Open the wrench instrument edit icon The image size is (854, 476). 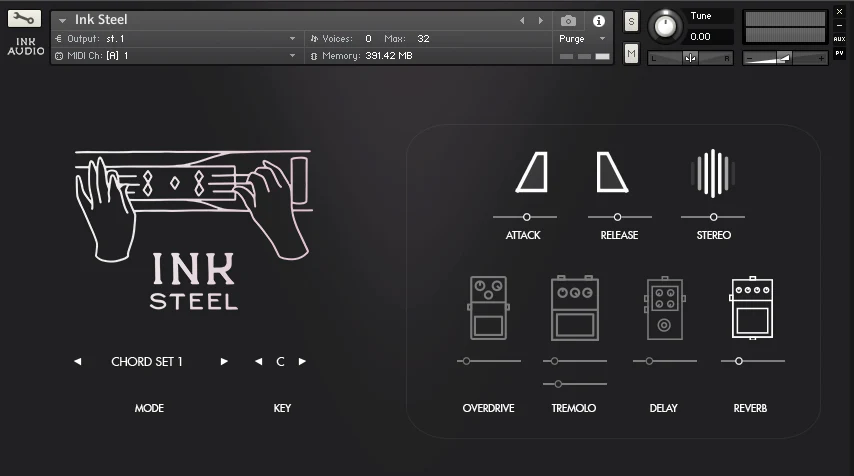tap(24, 19)
